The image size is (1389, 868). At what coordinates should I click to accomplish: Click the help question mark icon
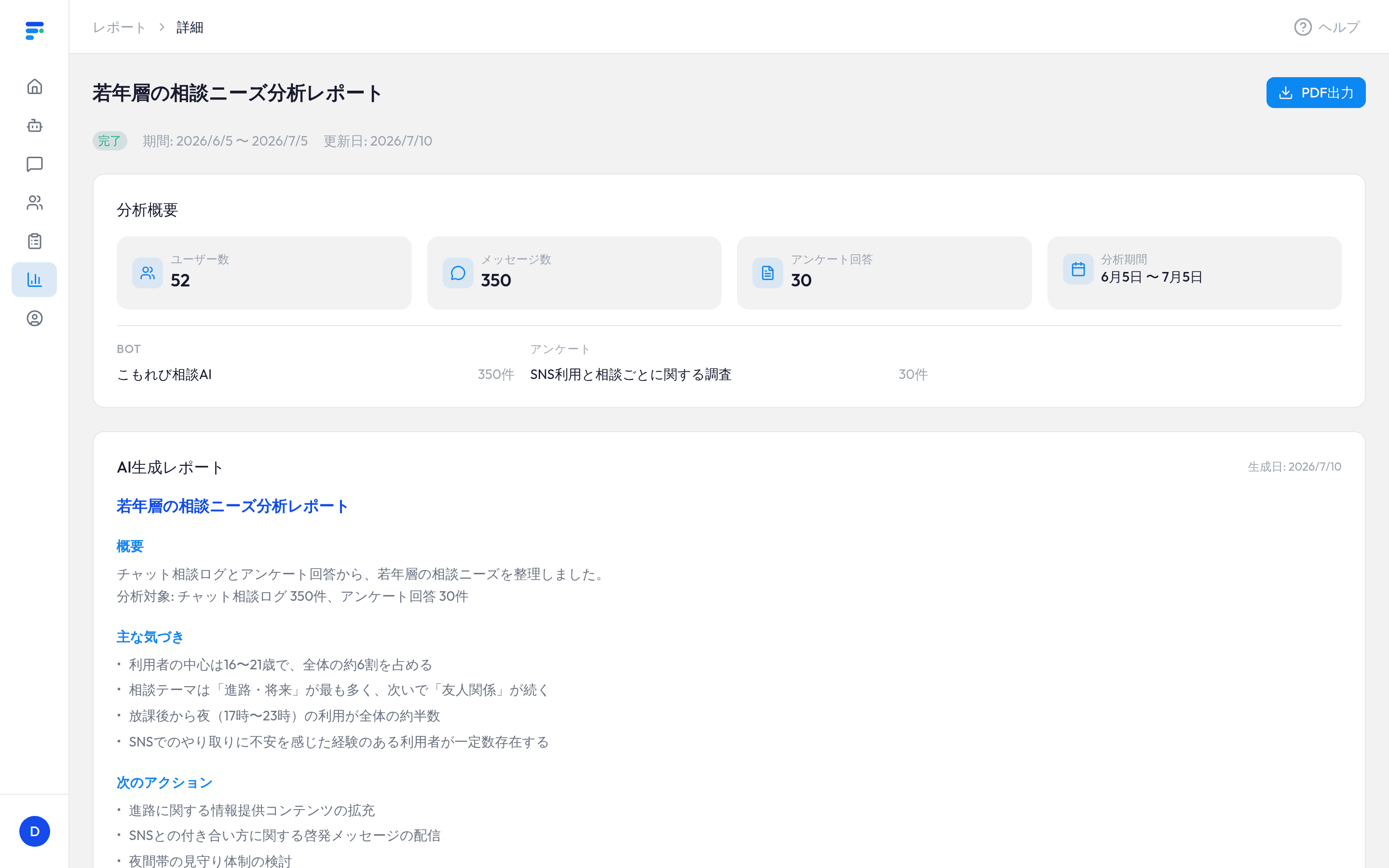1302,27
